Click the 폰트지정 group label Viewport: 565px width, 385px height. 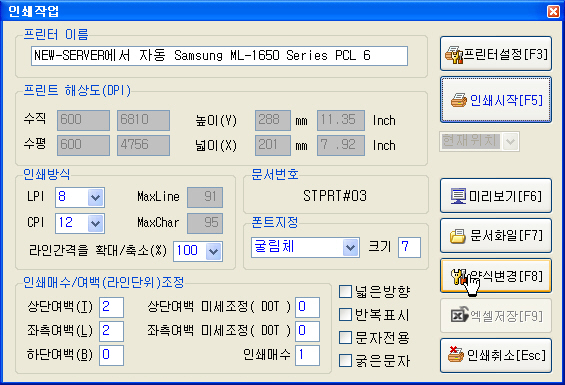275,222
